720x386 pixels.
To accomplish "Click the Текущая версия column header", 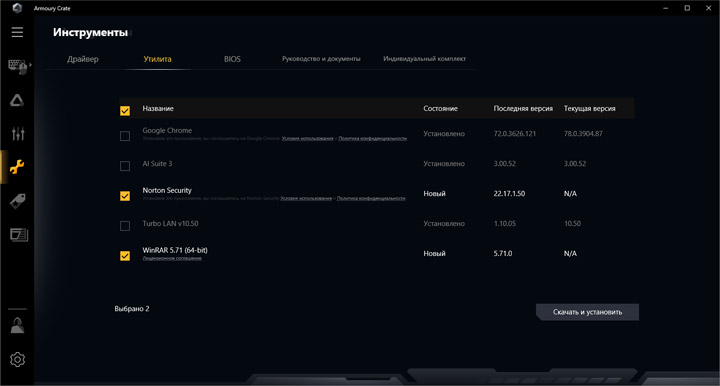I will tap(590, 108).
